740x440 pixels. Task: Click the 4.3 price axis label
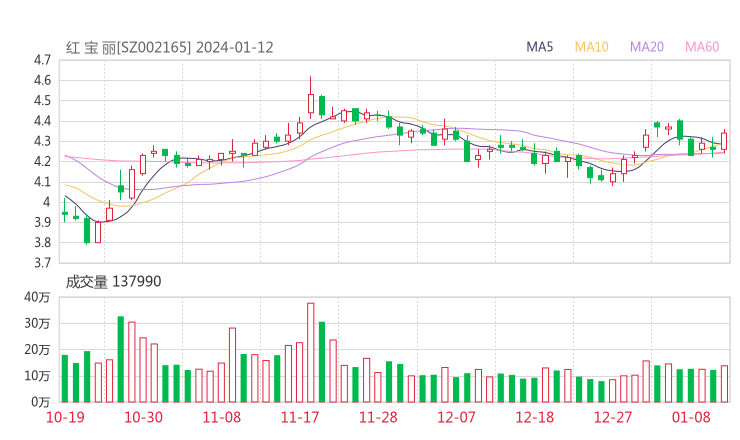tap(42, 141)
